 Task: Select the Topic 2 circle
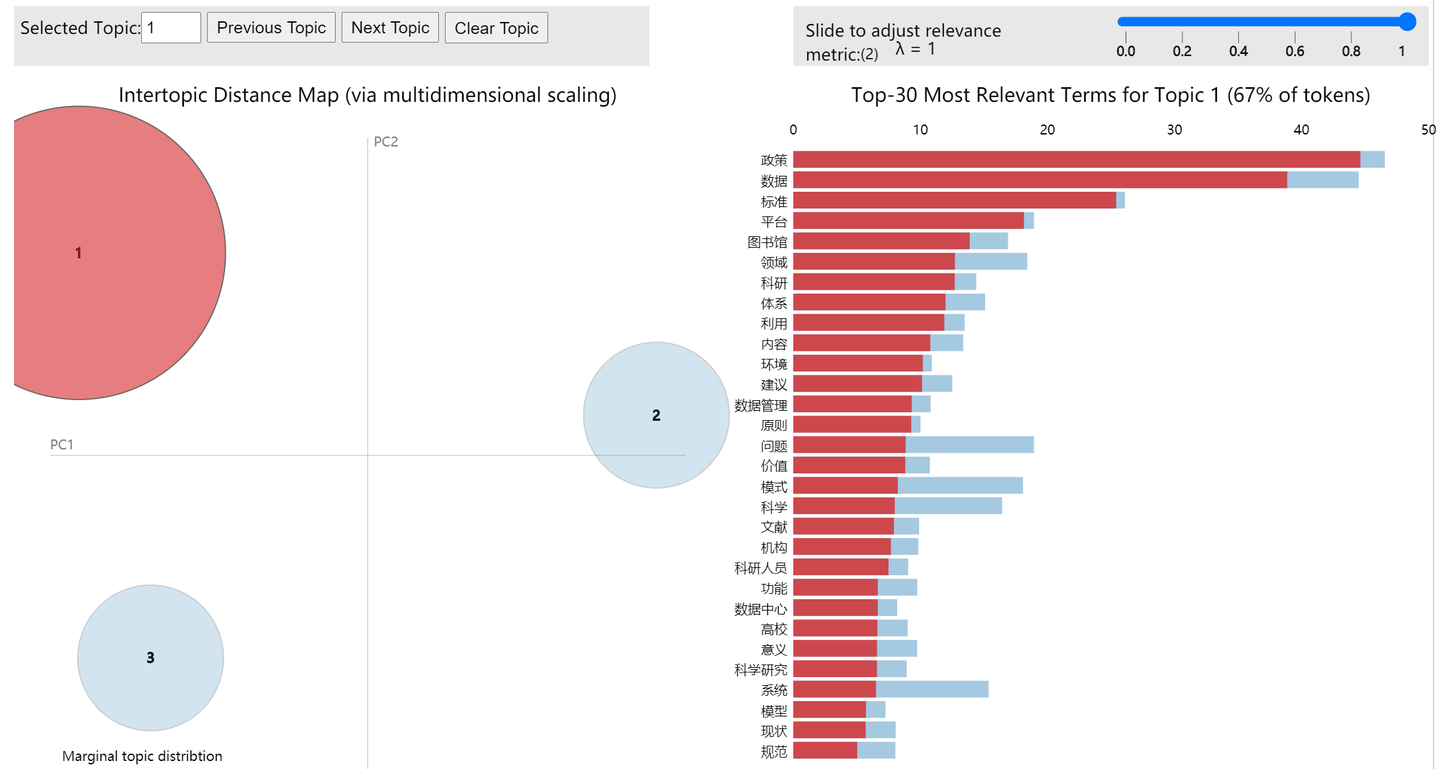pos(656,415)
